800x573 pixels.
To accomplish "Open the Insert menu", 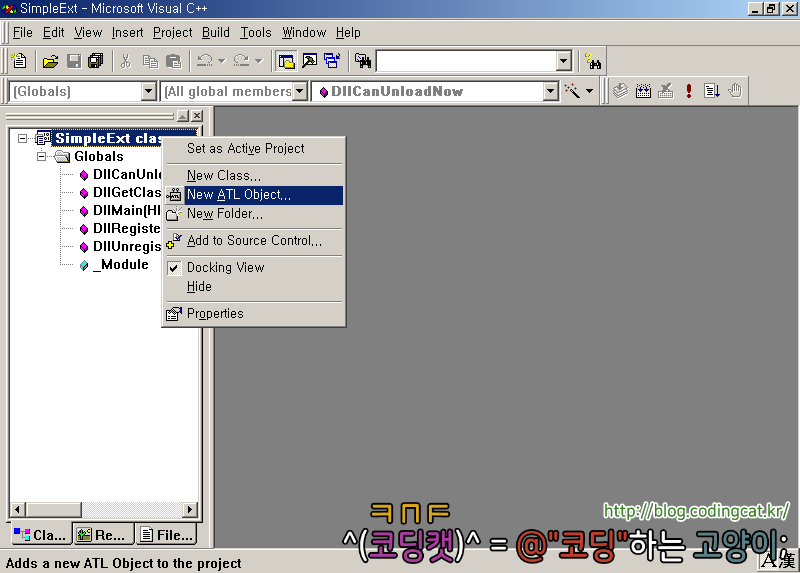I will coord(128,33).
